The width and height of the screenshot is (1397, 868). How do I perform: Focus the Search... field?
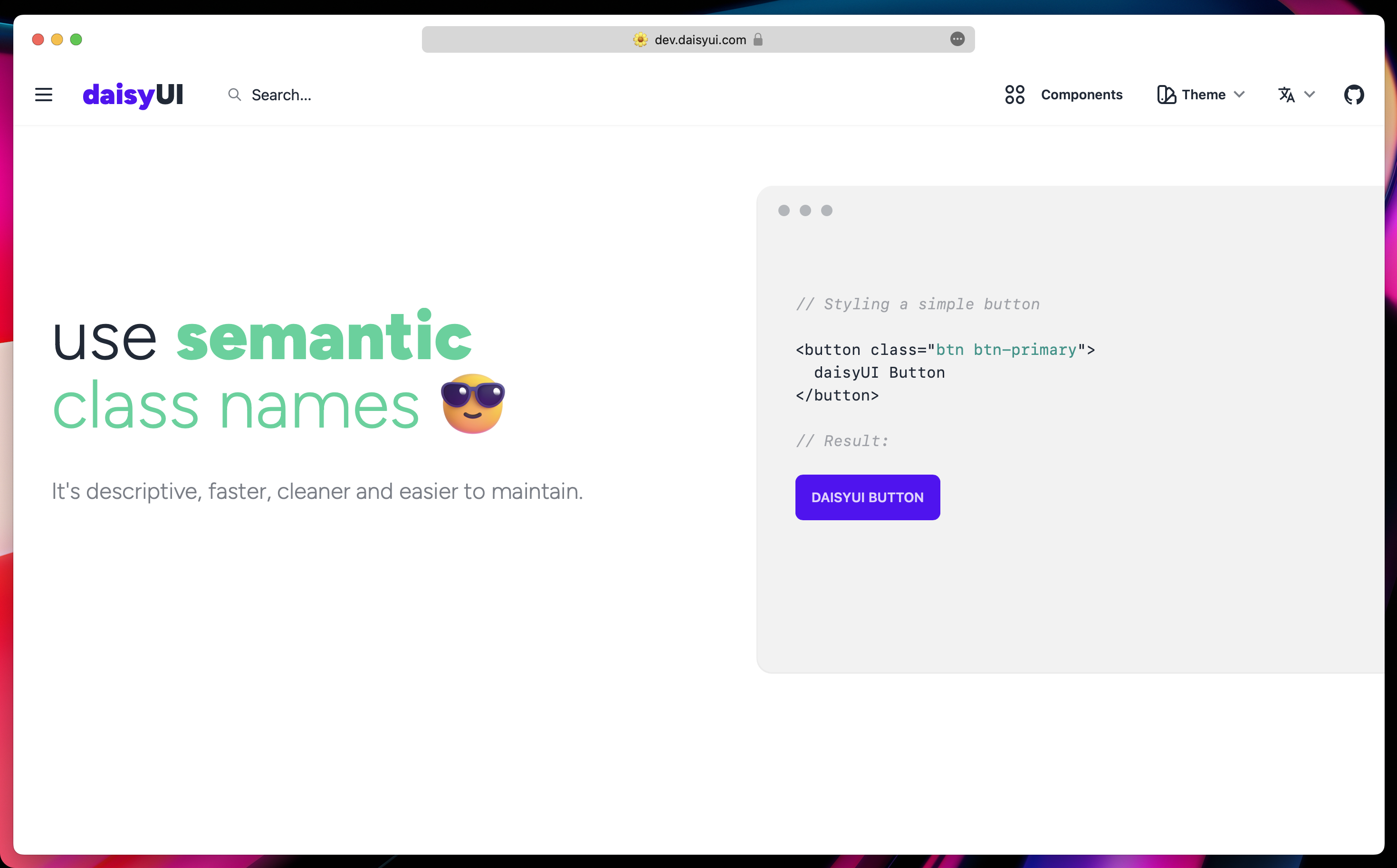coord(281,95)
